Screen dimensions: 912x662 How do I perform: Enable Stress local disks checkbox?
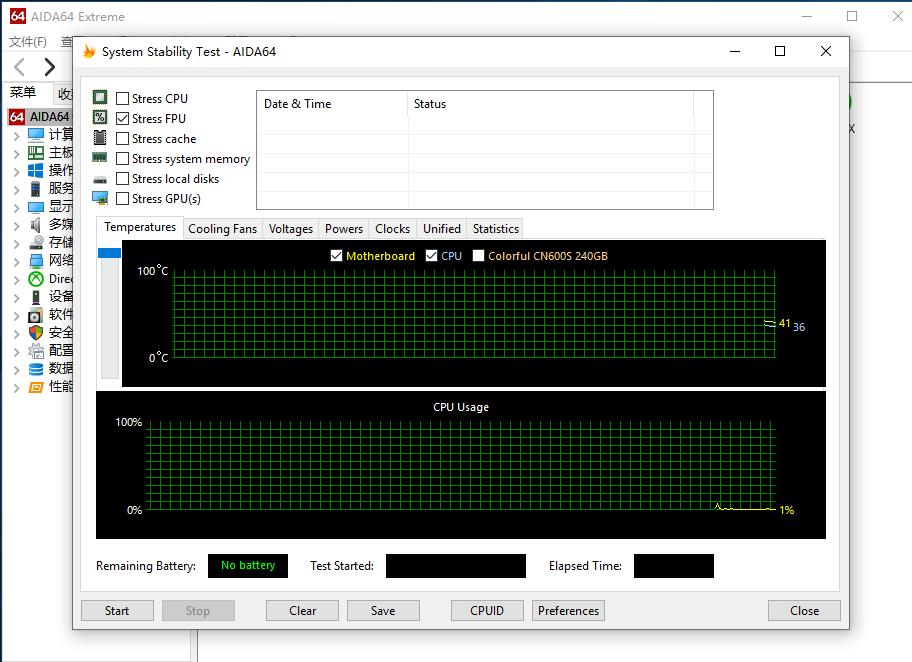point(122,179)
